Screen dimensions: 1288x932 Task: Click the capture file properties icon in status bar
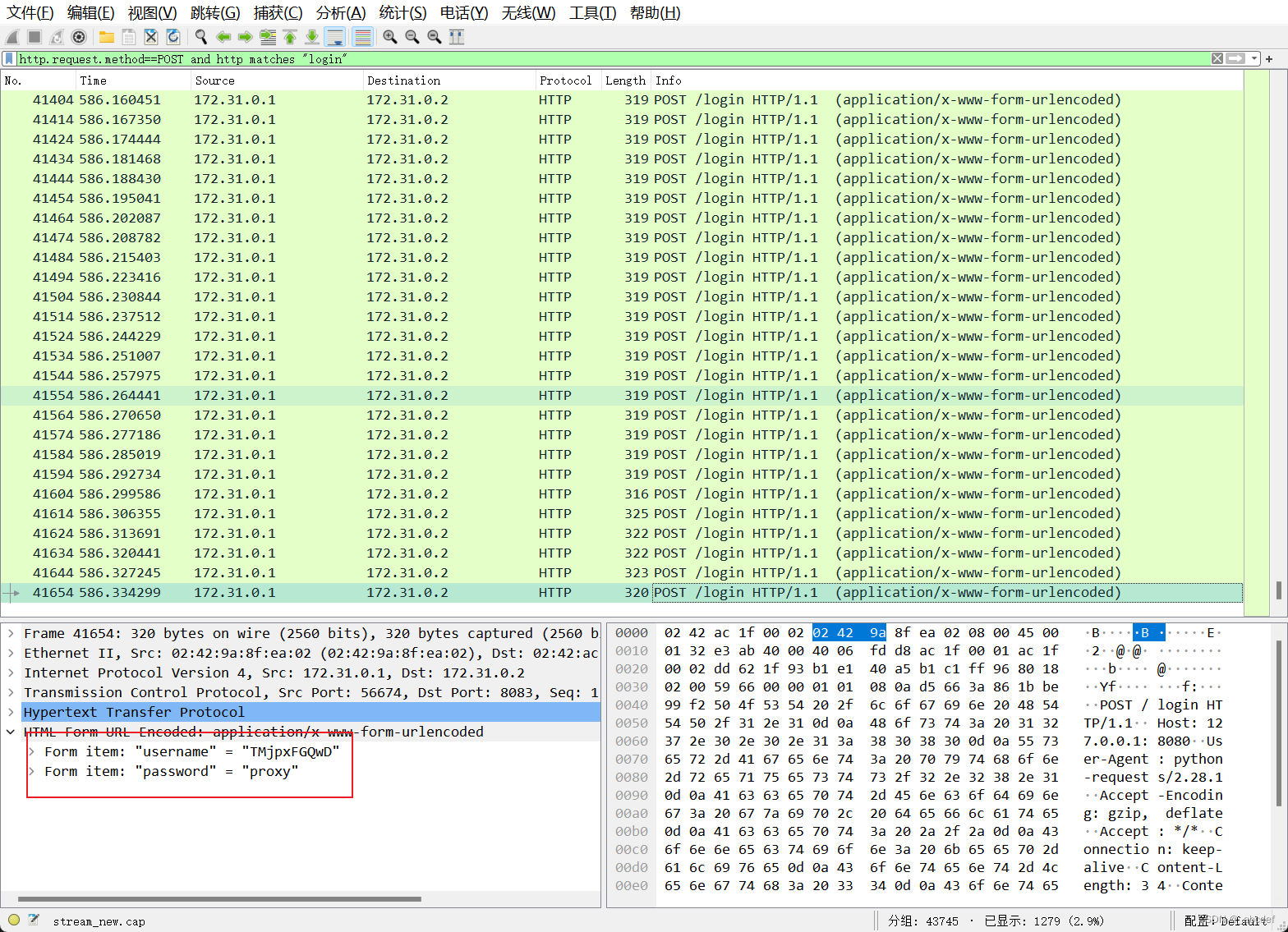(34, 920)
